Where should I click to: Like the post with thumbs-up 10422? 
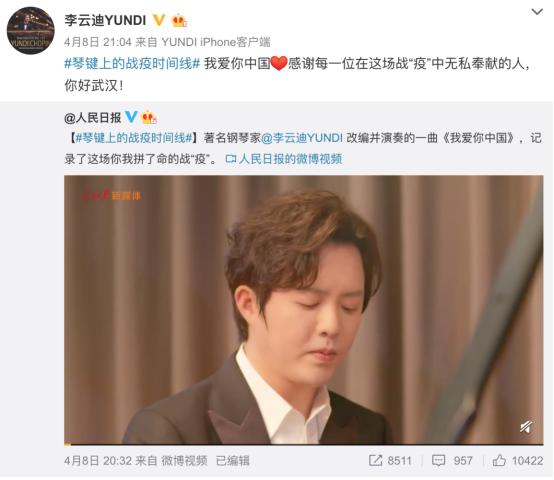(x=518, y=461)
